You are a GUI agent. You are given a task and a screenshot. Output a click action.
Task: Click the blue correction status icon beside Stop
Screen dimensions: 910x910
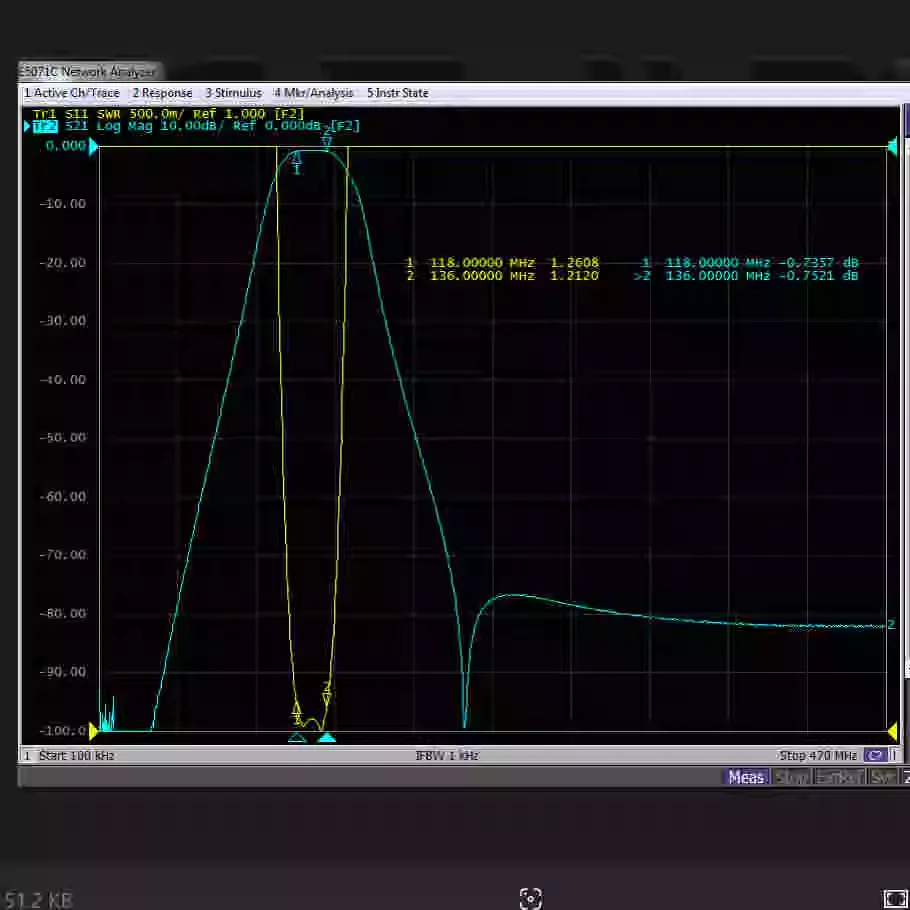point(875,755)
